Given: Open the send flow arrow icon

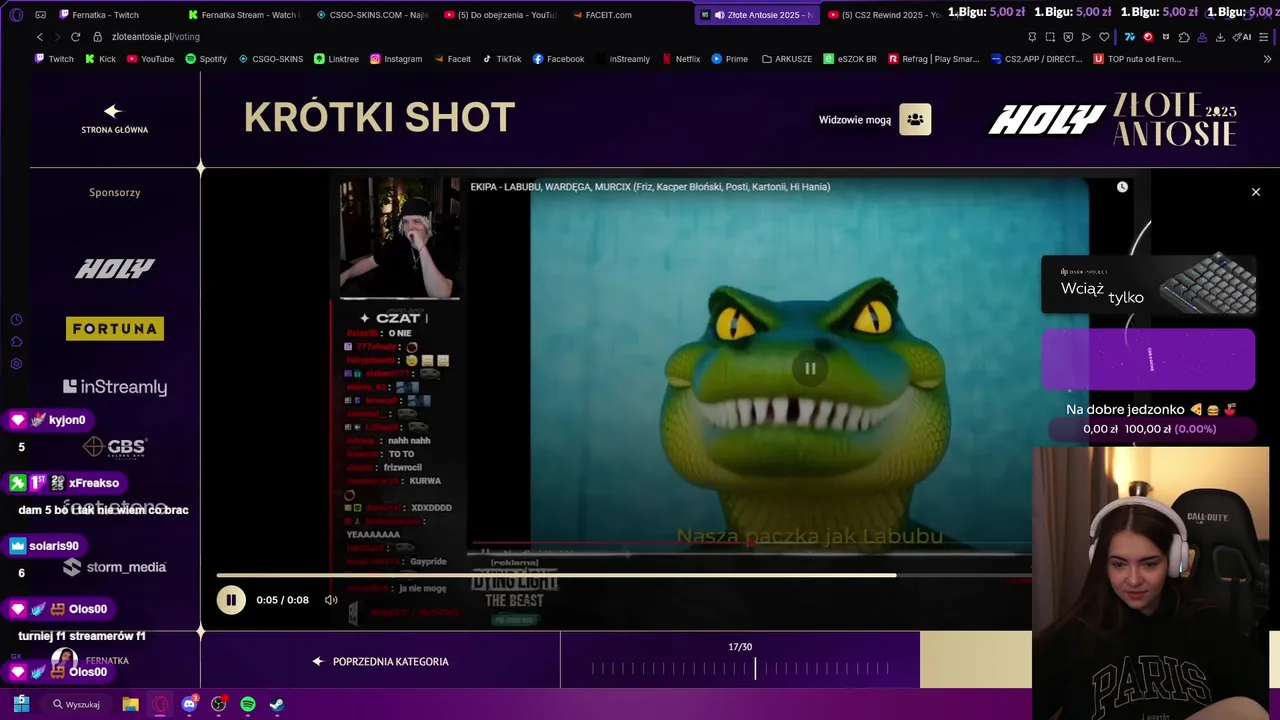Looking at the screenshot, I should (x=1086, y=37).
